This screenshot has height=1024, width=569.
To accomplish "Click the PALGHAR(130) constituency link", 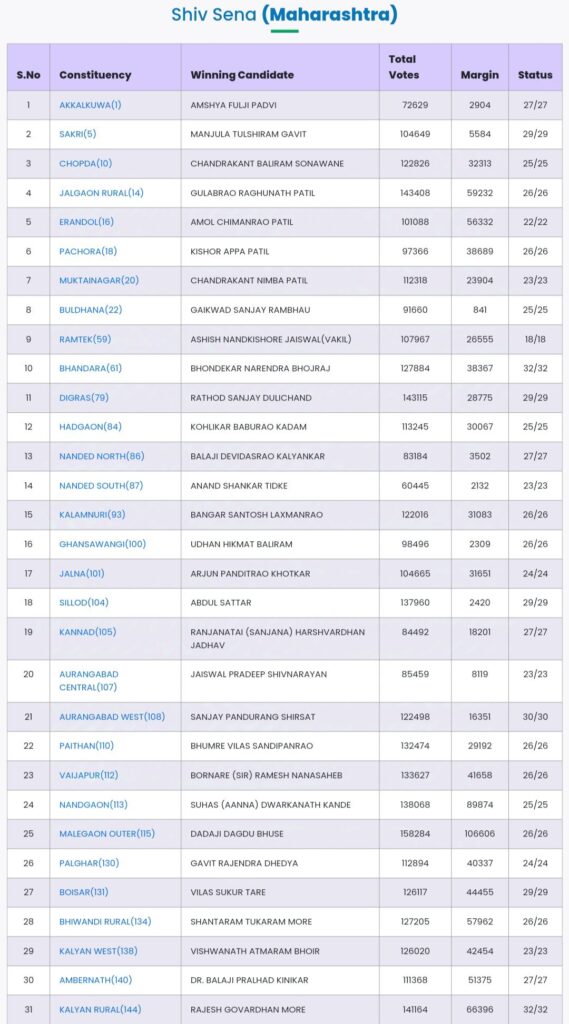I will point(89,863).
